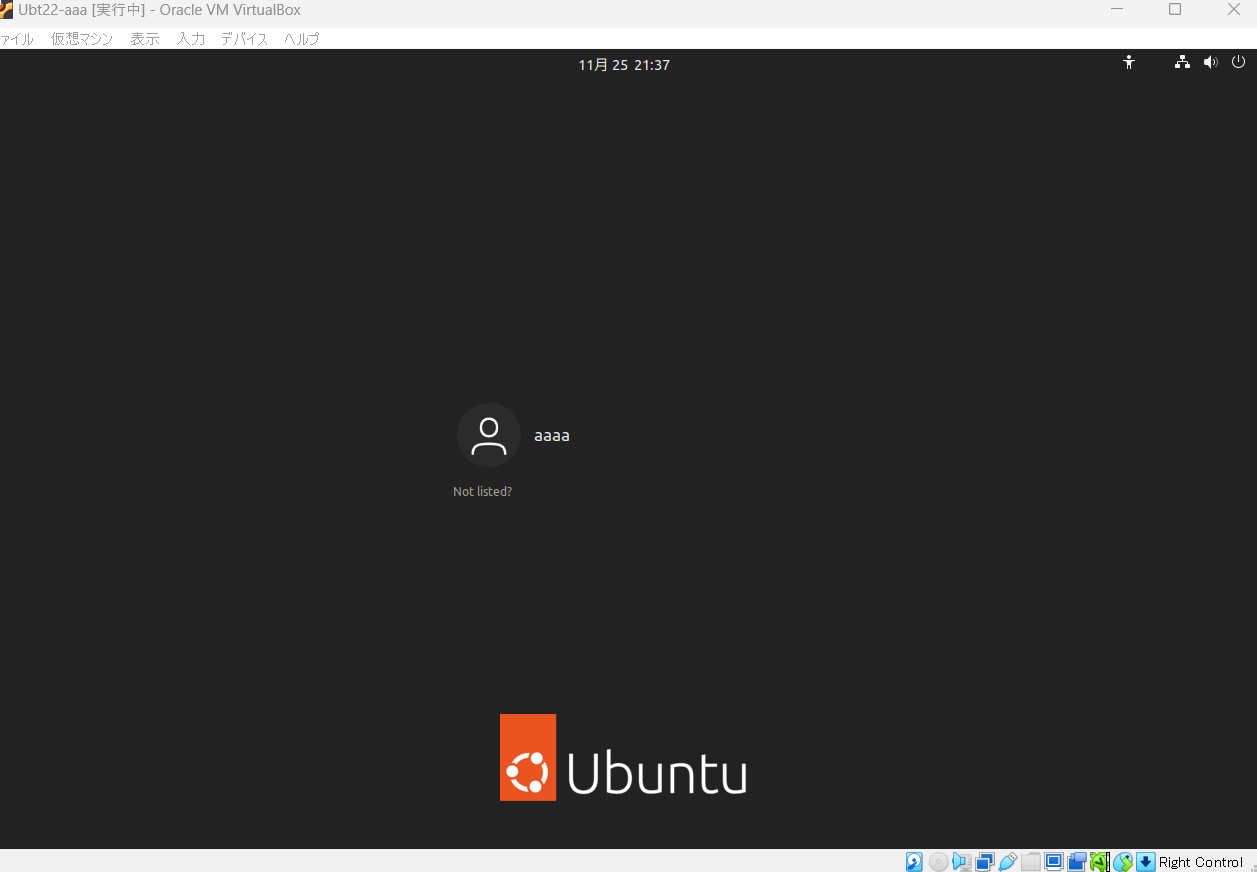The width and height of the screenshot is (1257, 872).
Task: Click the shared folders status icon
Action: (x=1031, y=862)
